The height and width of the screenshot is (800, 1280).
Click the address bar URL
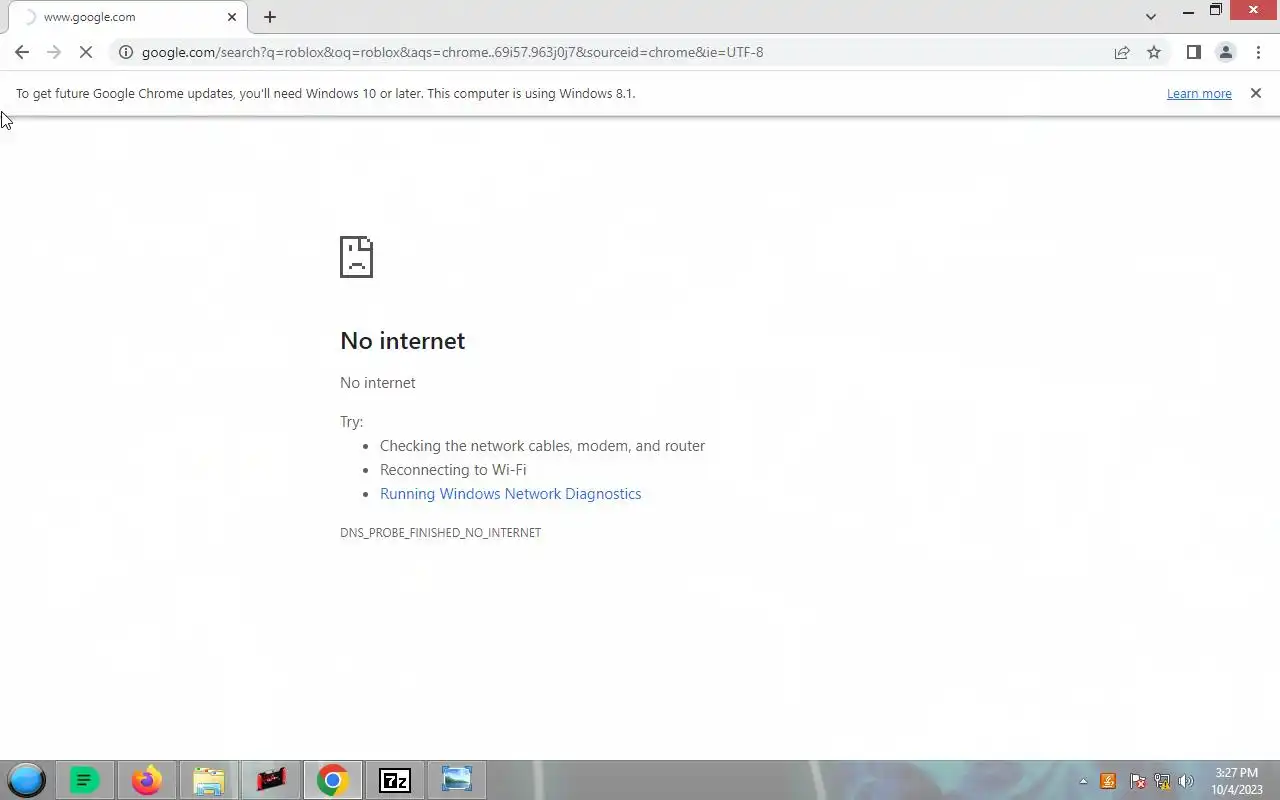tap(452, 52)
